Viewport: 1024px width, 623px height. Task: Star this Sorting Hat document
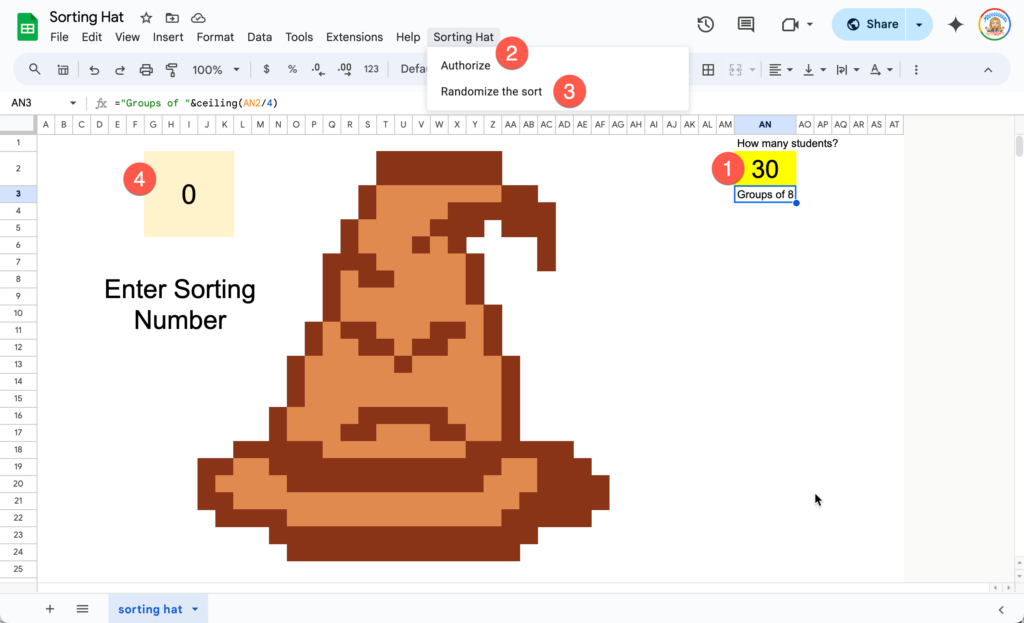coord(146,18)
